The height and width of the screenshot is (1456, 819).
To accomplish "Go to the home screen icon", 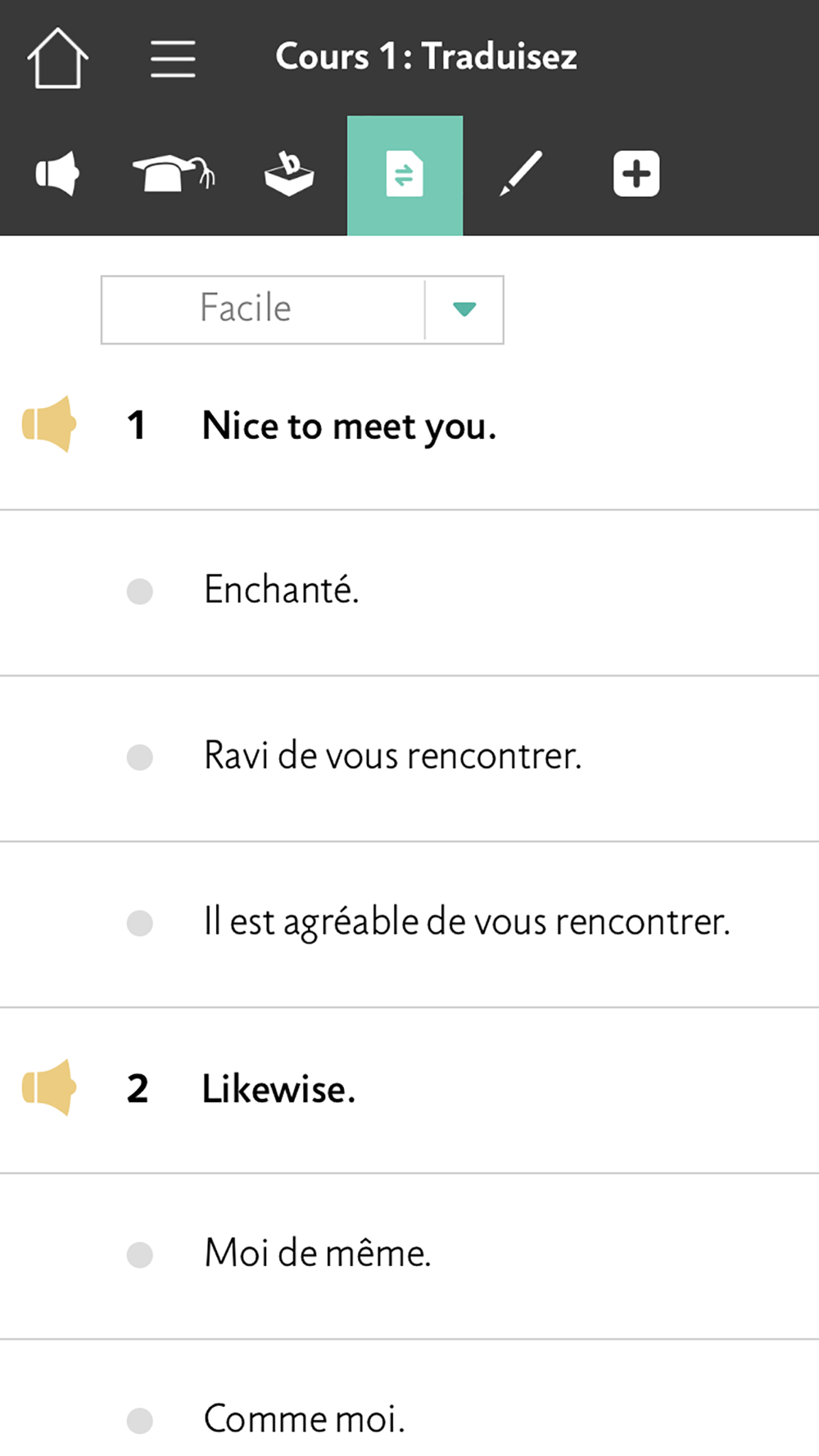I will point(58,57).
